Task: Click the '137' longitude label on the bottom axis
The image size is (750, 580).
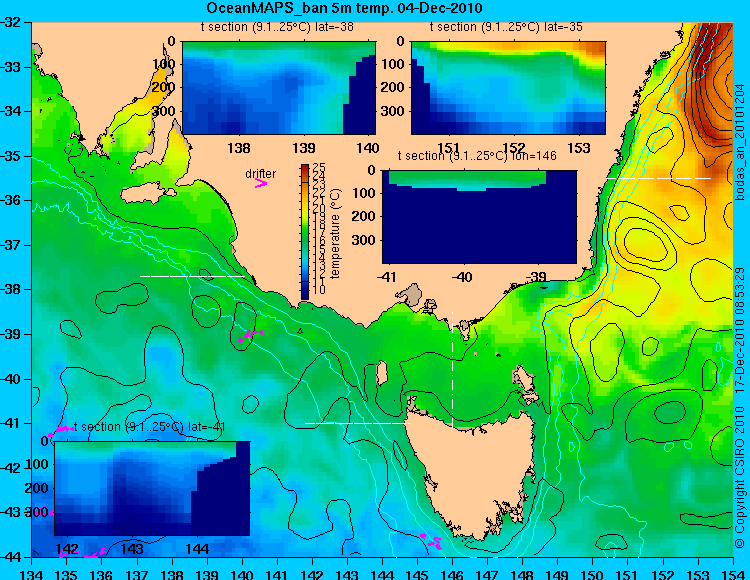Action: coord(137,575)
